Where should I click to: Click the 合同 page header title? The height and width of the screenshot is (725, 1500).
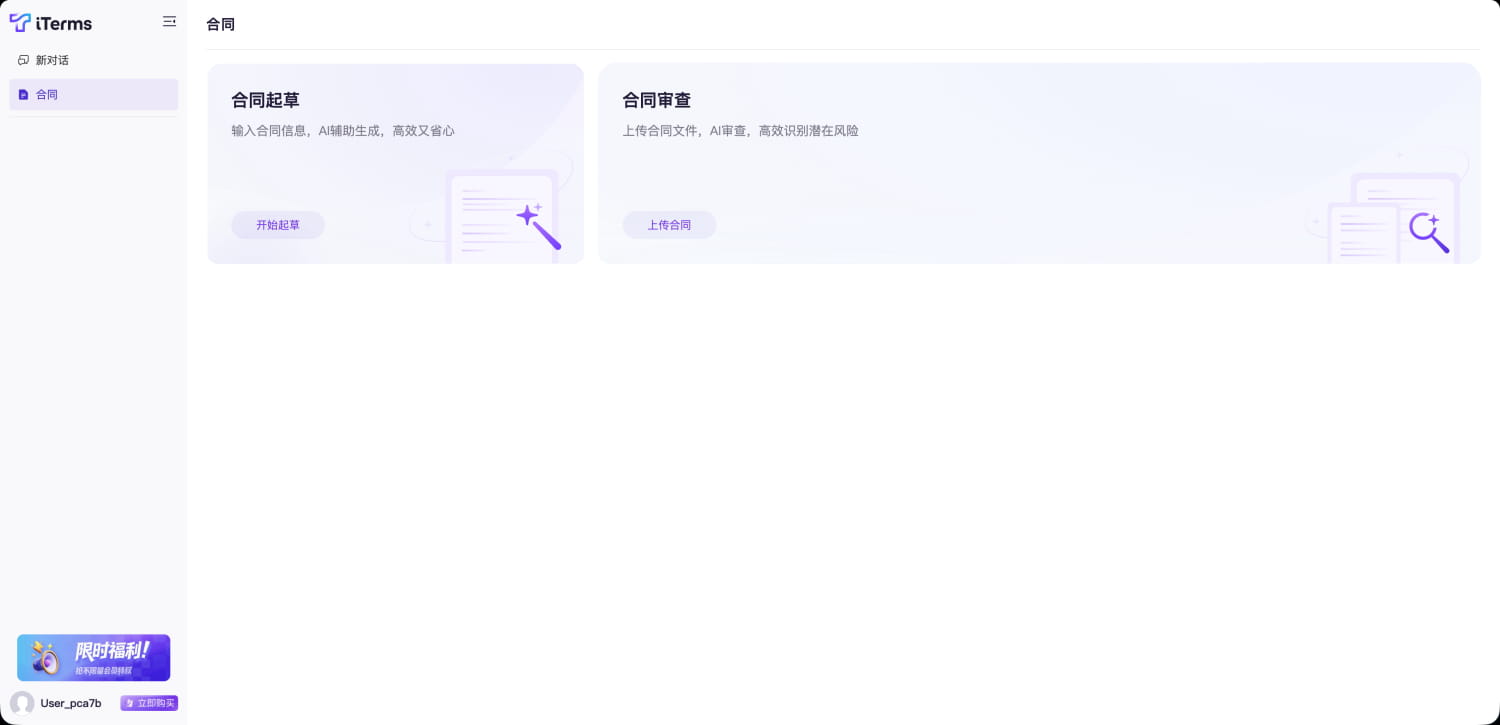220,24
